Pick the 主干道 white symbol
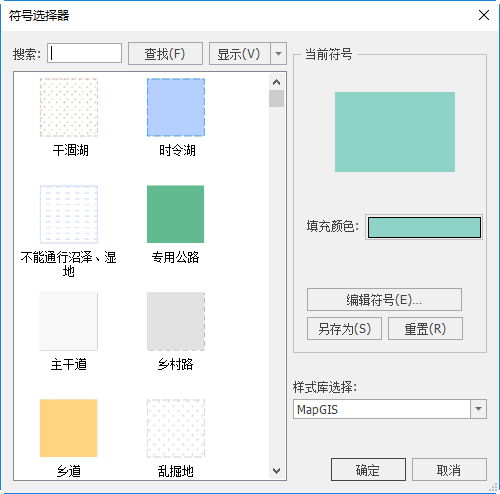This screenshot has height=494, width=500. (x=69, y=321)
